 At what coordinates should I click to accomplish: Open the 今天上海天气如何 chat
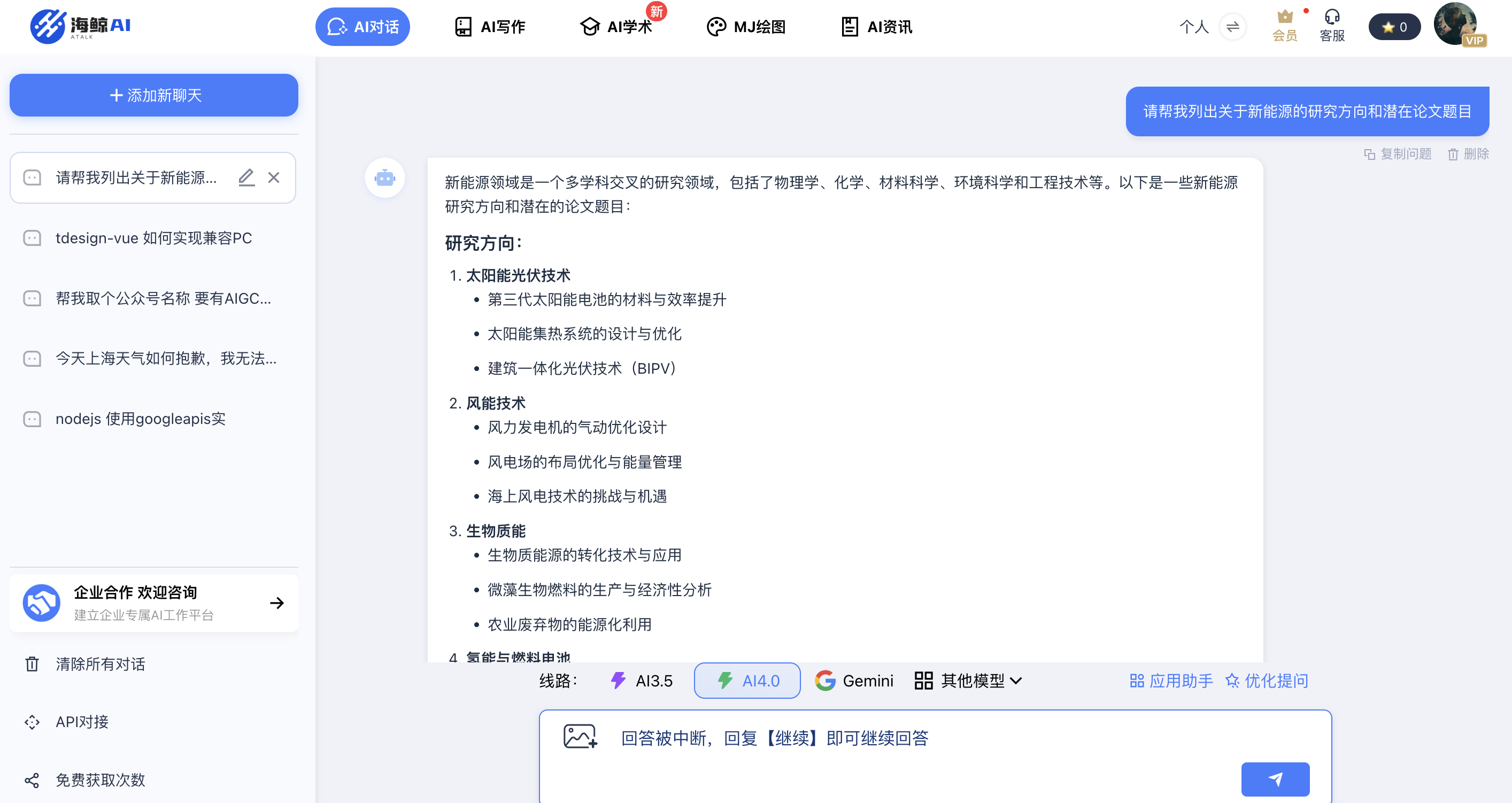[153, 358]
